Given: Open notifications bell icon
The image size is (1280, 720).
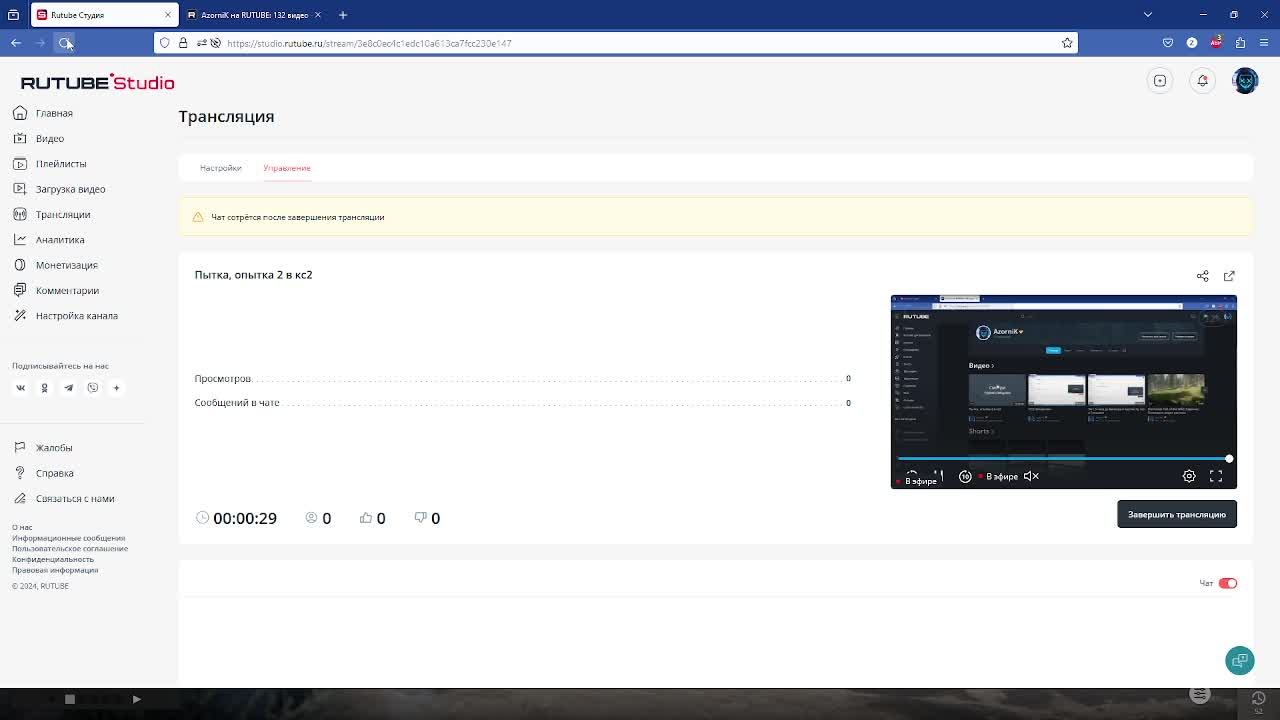Looking at the screenshot, I should point(1202,81).
